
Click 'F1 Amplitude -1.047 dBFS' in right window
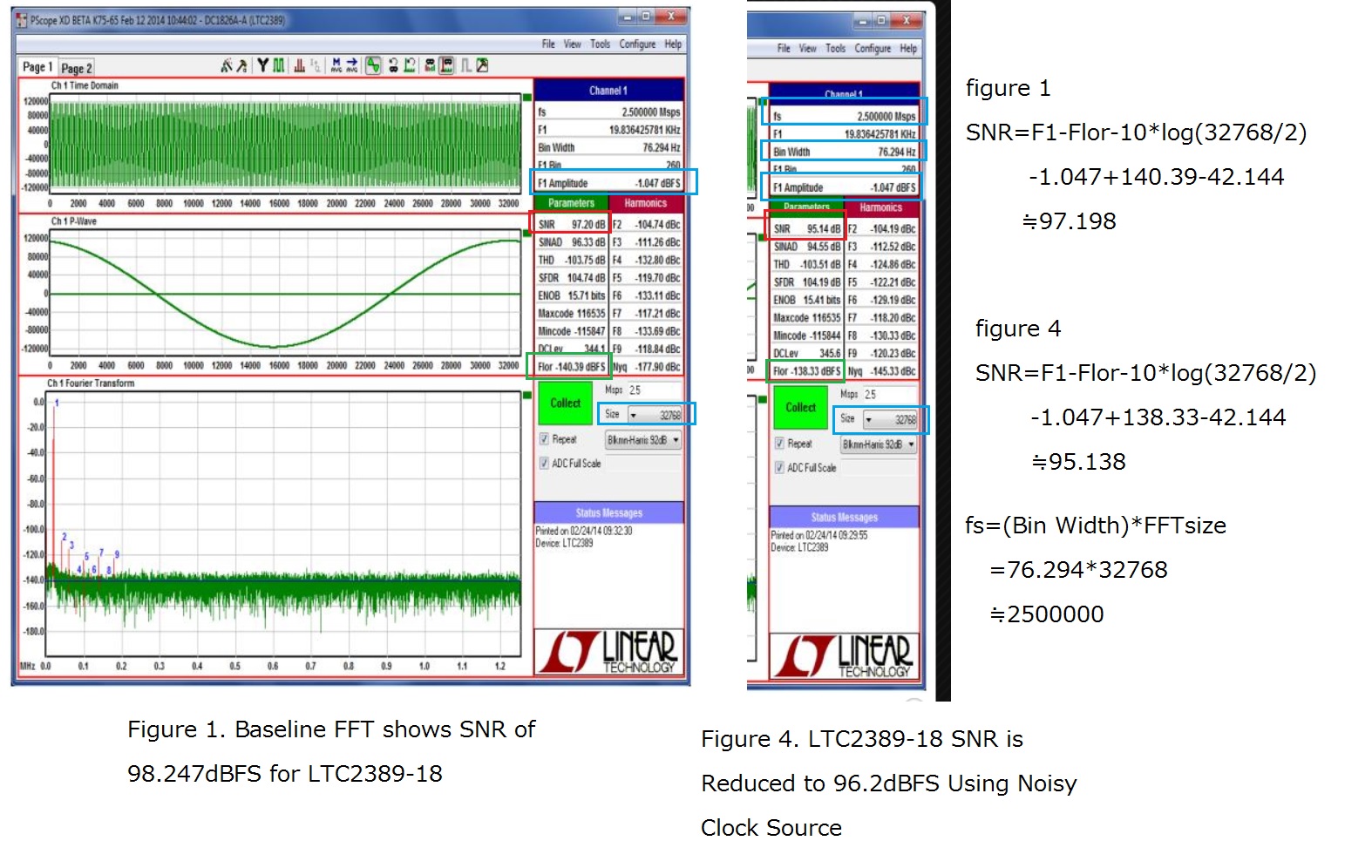coord(844,187)
